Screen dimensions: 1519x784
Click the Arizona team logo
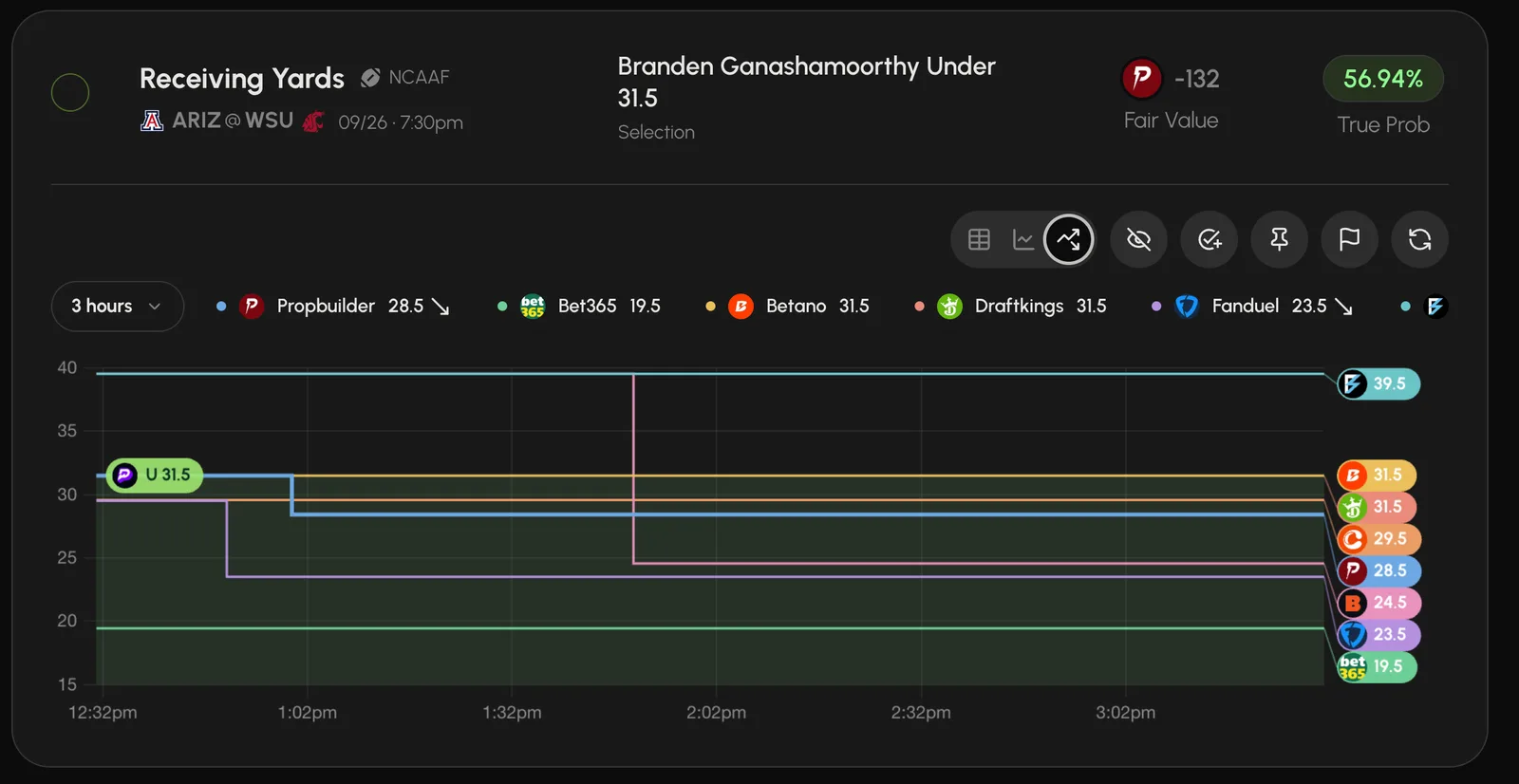coord(152,121)
